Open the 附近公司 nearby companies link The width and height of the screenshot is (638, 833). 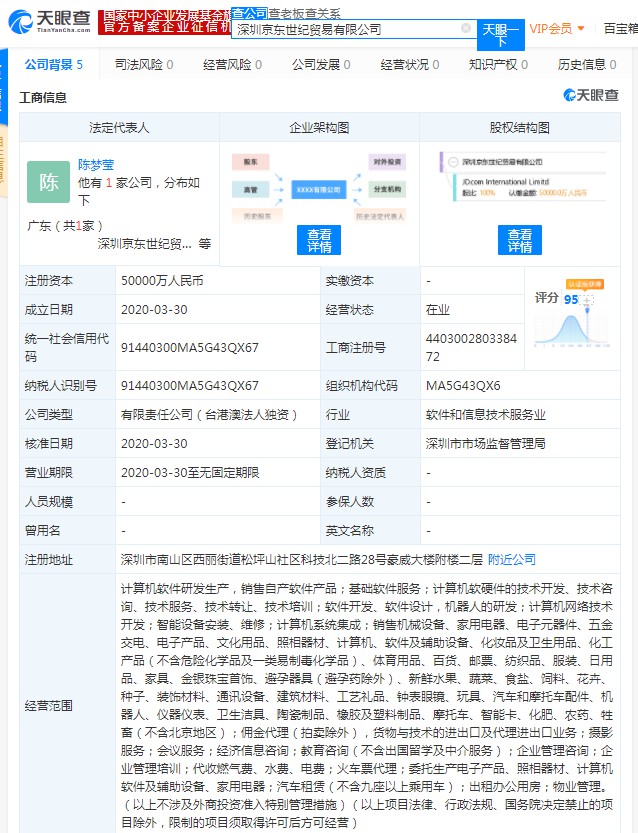point(512,559)
